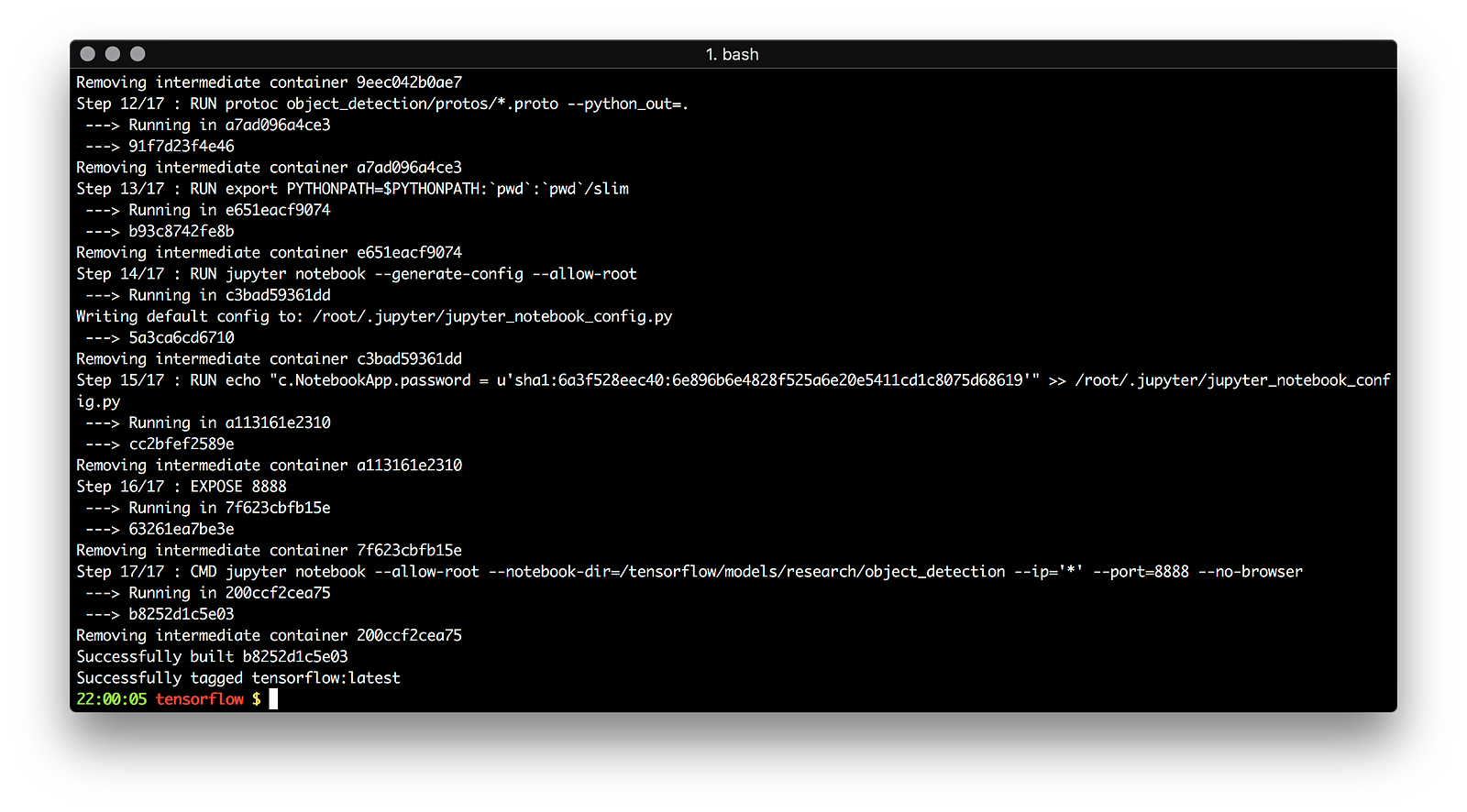The image size is (1467, 812).
Task: Click the '1. bash' window title
Action: pos(732,54)
